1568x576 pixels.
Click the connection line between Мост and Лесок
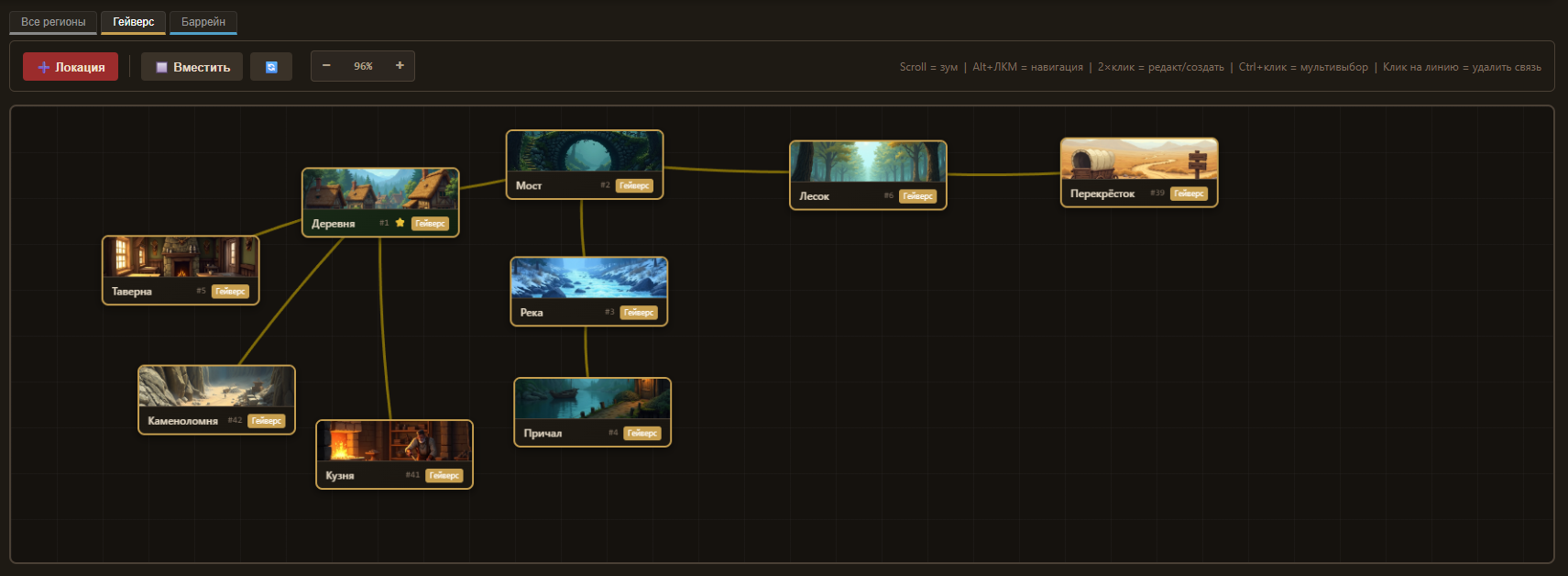click(x=724, y=170)
